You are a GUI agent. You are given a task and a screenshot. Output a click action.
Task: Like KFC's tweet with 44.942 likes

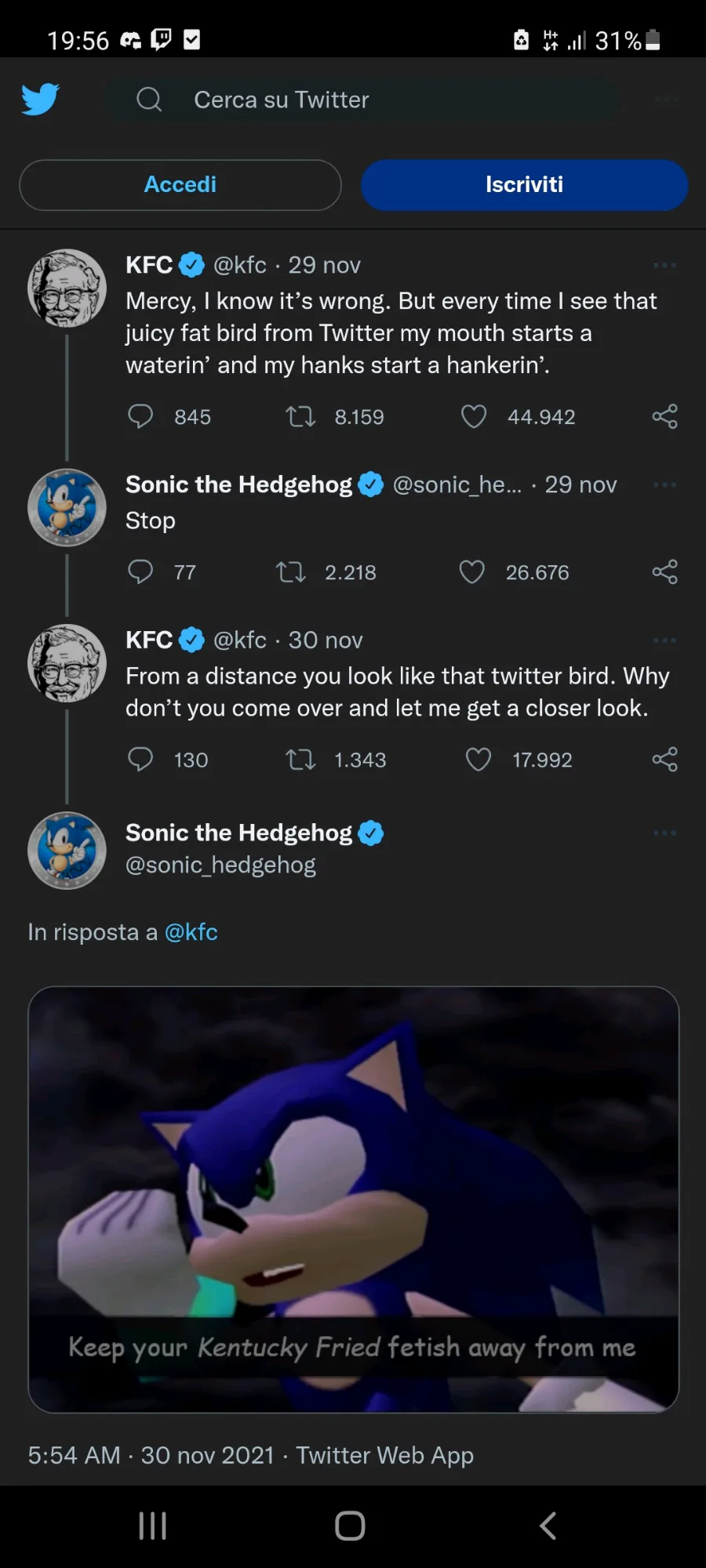[474, 416]
